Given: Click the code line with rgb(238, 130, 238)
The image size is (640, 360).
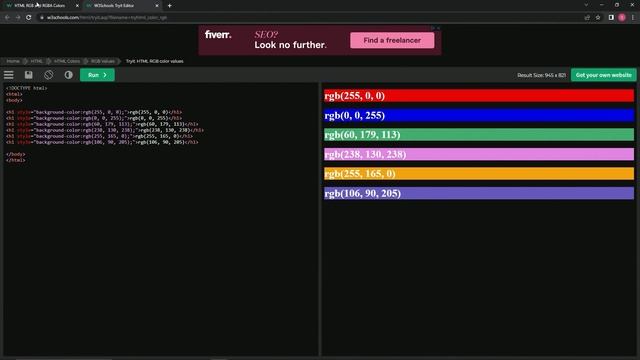Looking at the screenshot, I should coord(104,130).
